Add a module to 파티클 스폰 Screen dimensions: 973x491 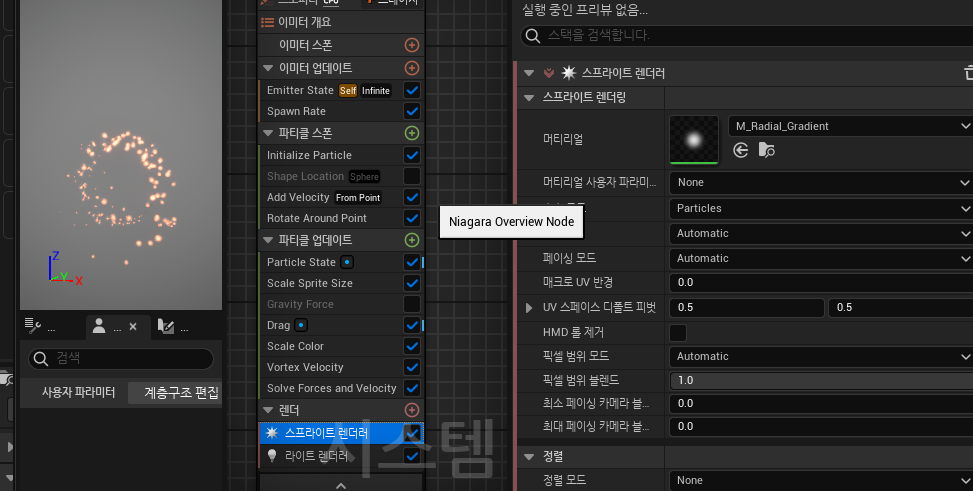411,133
